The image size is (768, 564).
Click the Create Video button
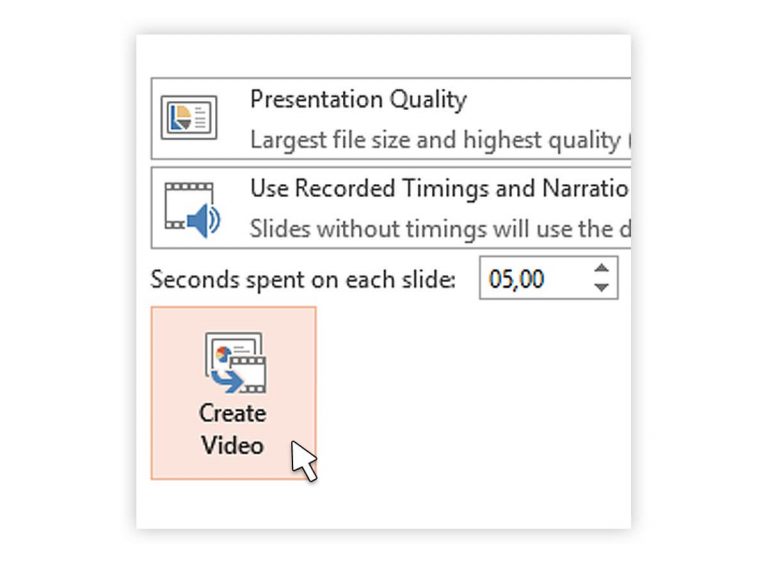[x=233, y=393]
